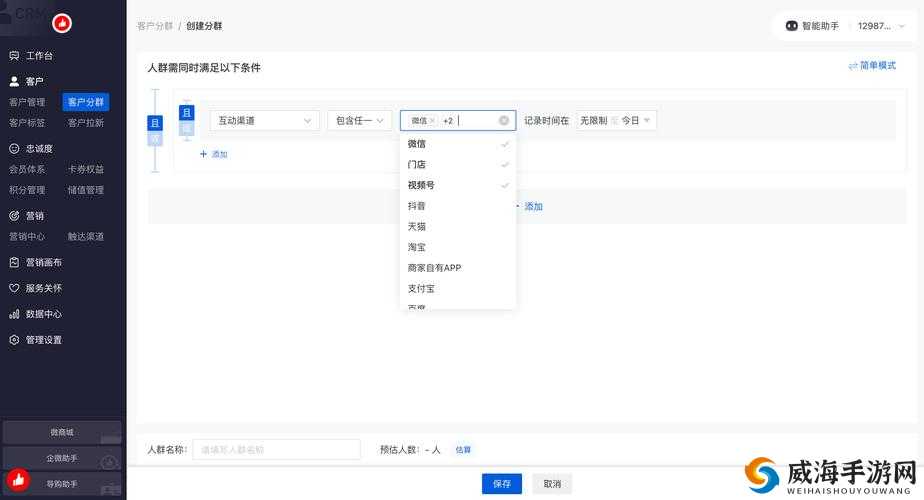Open the 导购助手 button
The width and height of the screenshot is (924, 500).
pyautogui.click(x=62, y=483)
